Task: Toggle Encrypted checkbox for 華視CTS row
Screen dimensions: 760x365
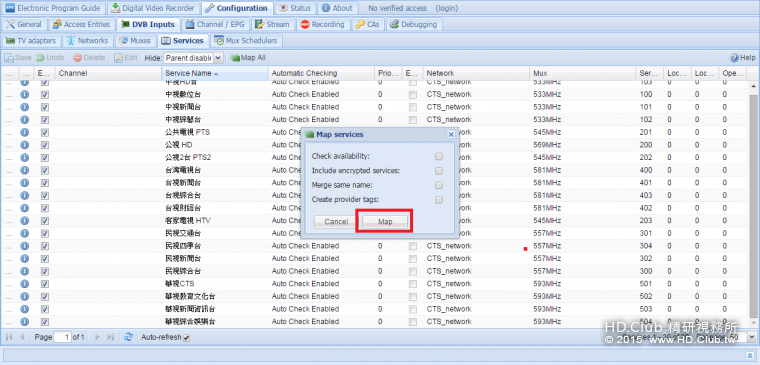Action: 412,284
